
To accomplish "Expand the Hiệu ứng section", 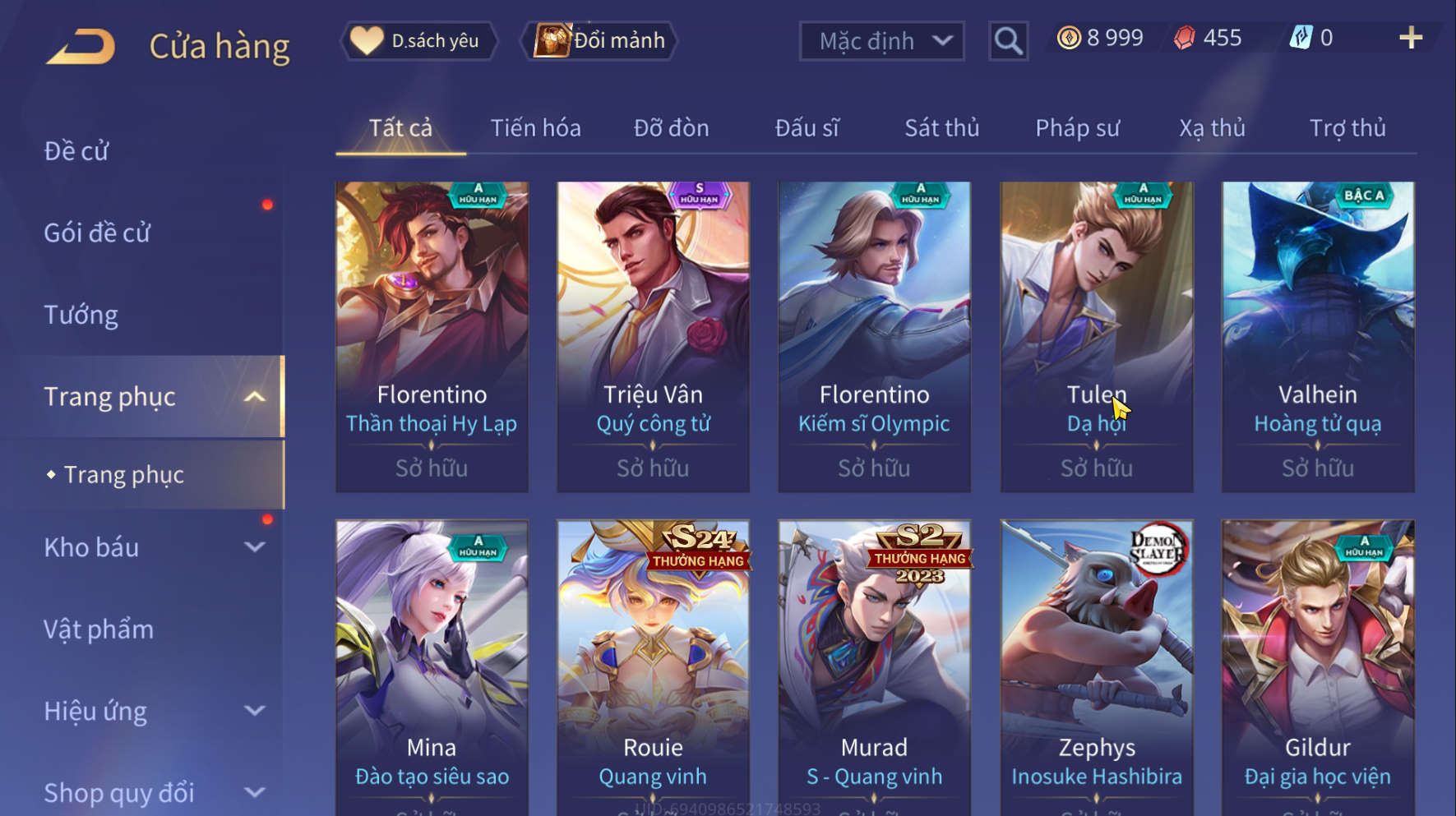I will tap(256, 711).
